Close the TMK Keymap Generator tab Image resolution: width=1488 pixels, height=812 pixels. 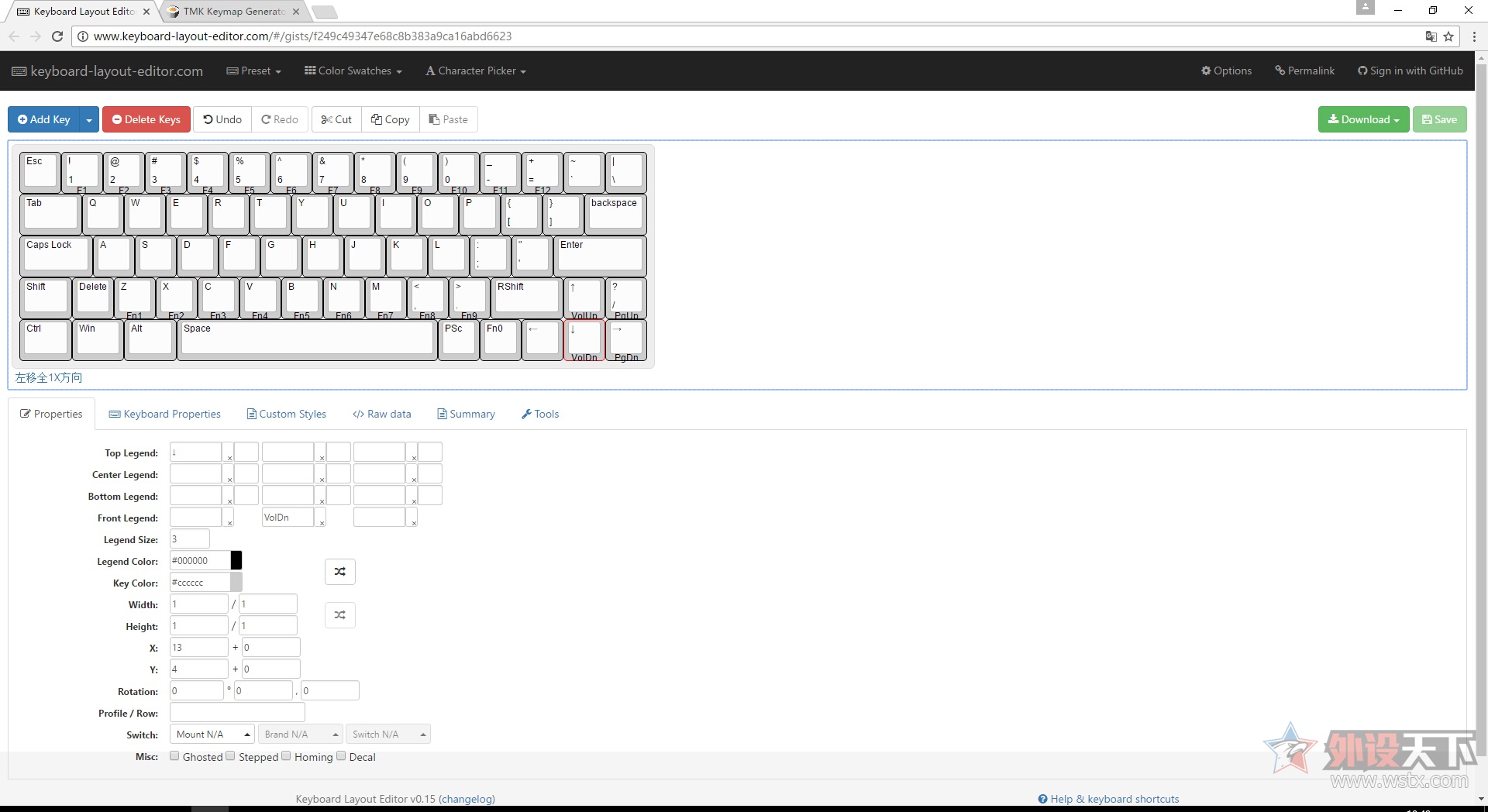[x=296, y=12]
